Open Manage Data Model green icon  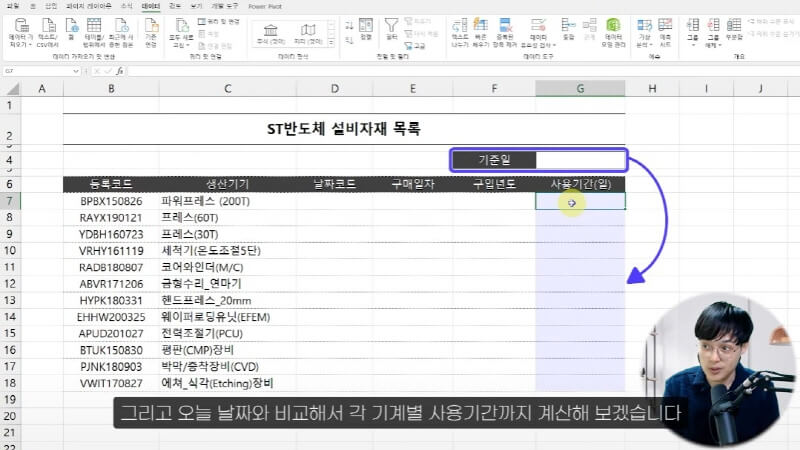click(613, 26)
